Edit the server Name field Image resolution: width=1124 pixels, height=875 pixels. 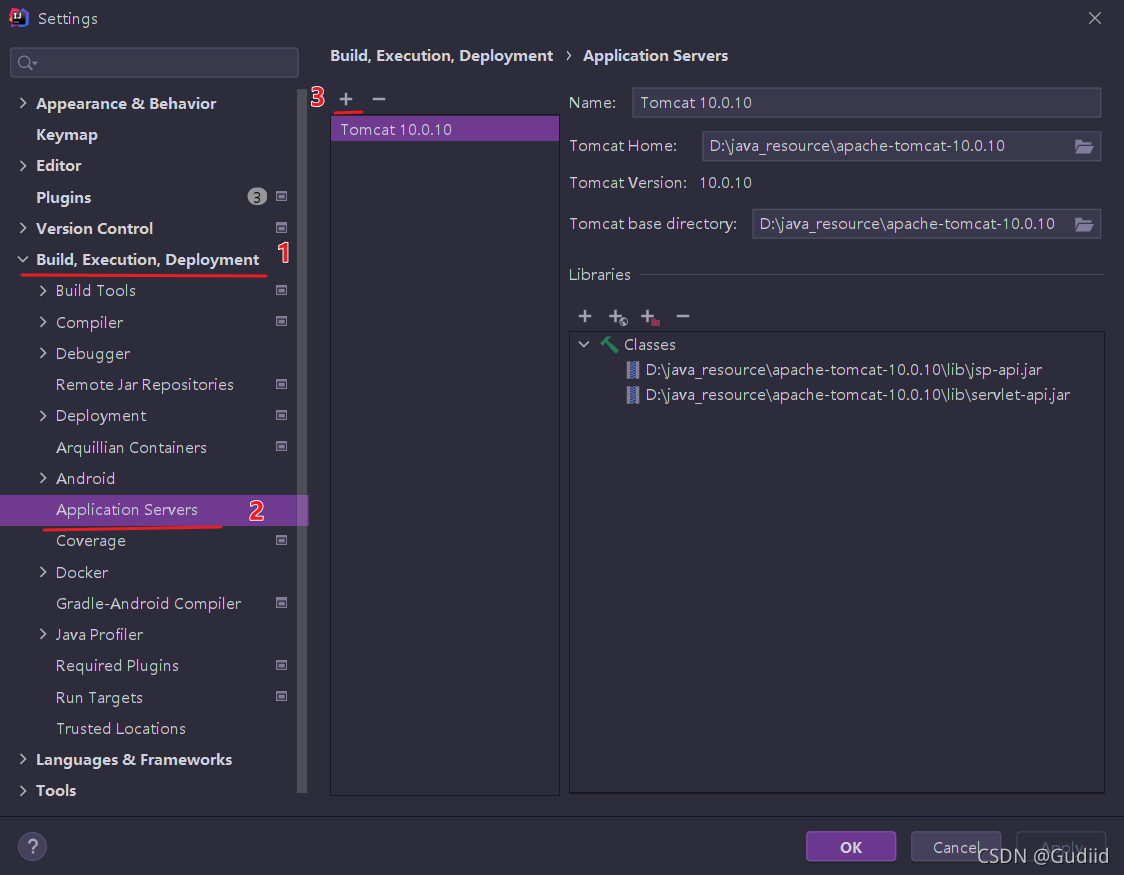866,102
